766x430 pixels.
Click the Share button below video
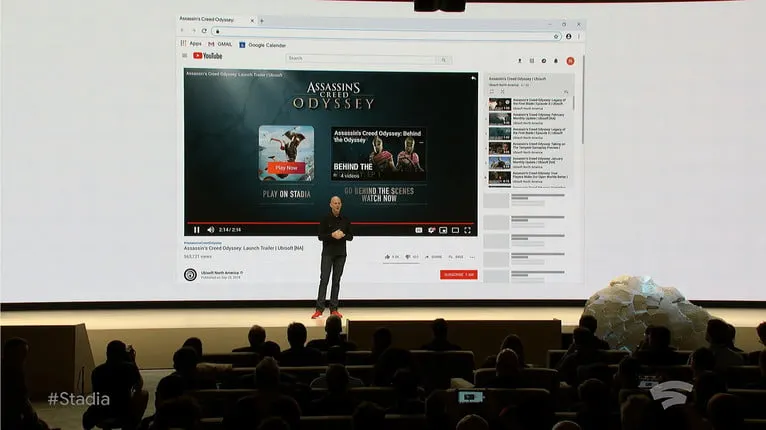[x=433, y=257]
